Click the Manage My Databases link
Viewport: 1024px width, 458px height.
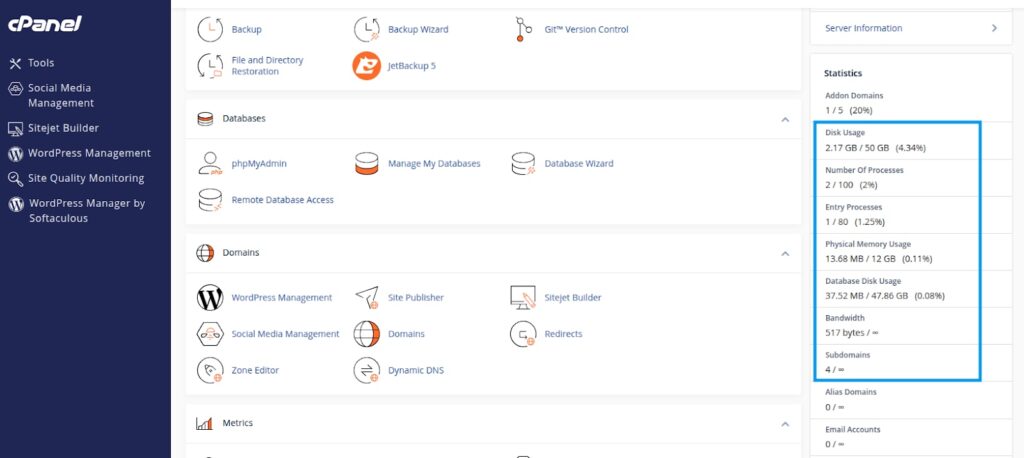click(434, 163)
